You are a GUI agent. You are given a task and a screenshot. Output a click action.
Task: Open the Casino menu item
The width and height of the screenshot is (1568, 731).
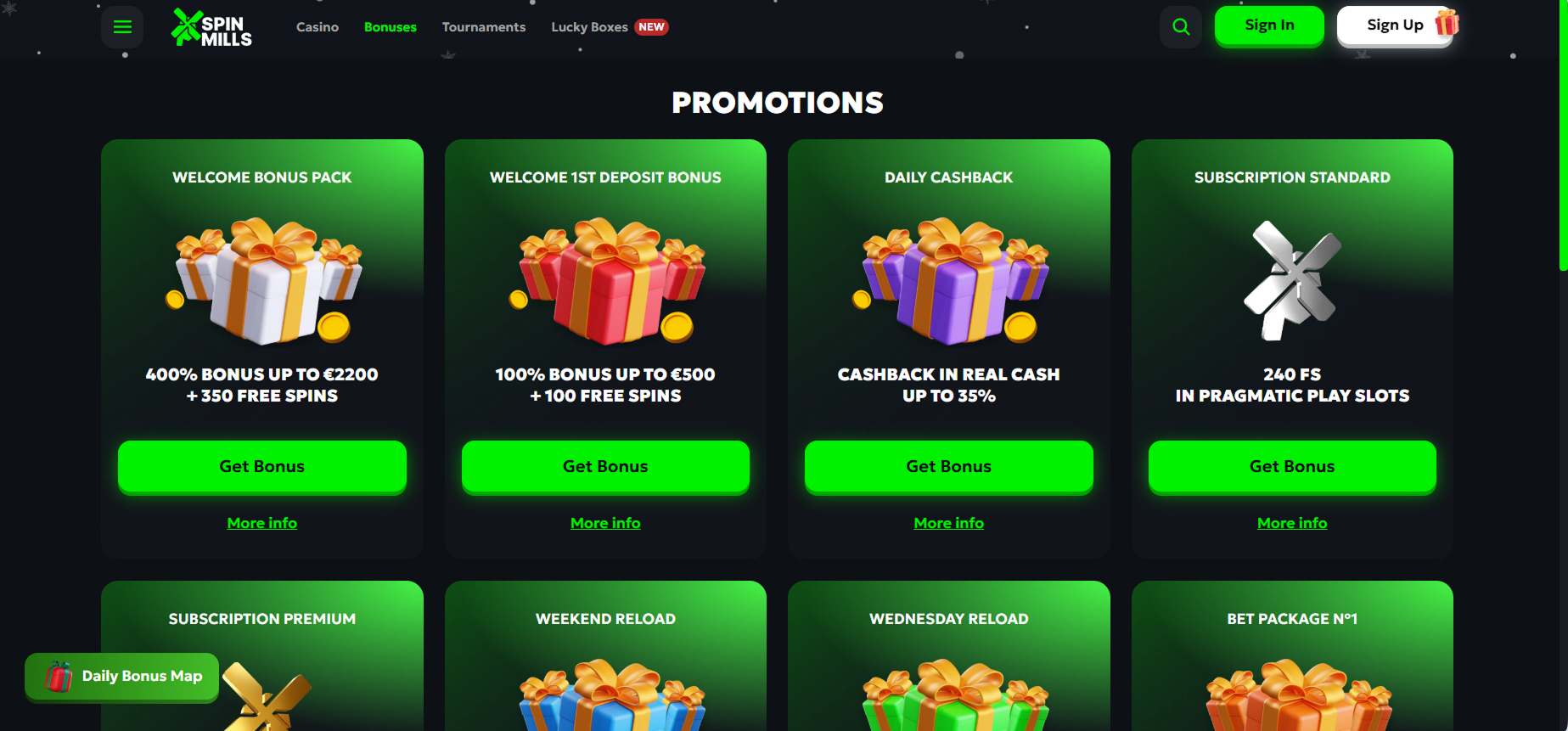(318, 27)
